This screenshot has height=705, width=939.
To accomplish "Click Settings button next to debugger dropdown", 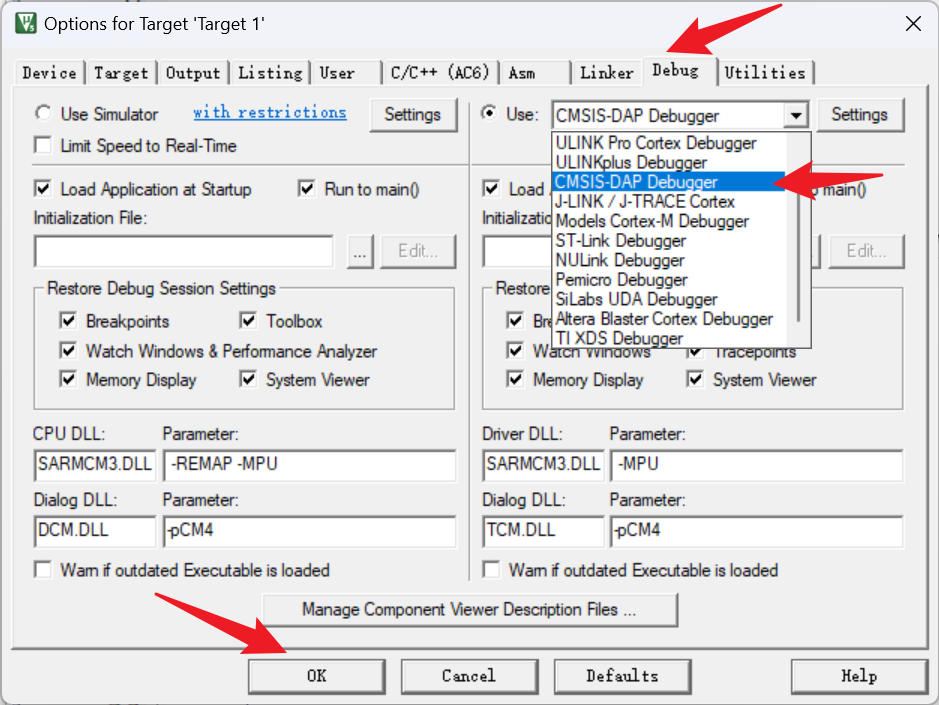I will click(x=859, y=114).
